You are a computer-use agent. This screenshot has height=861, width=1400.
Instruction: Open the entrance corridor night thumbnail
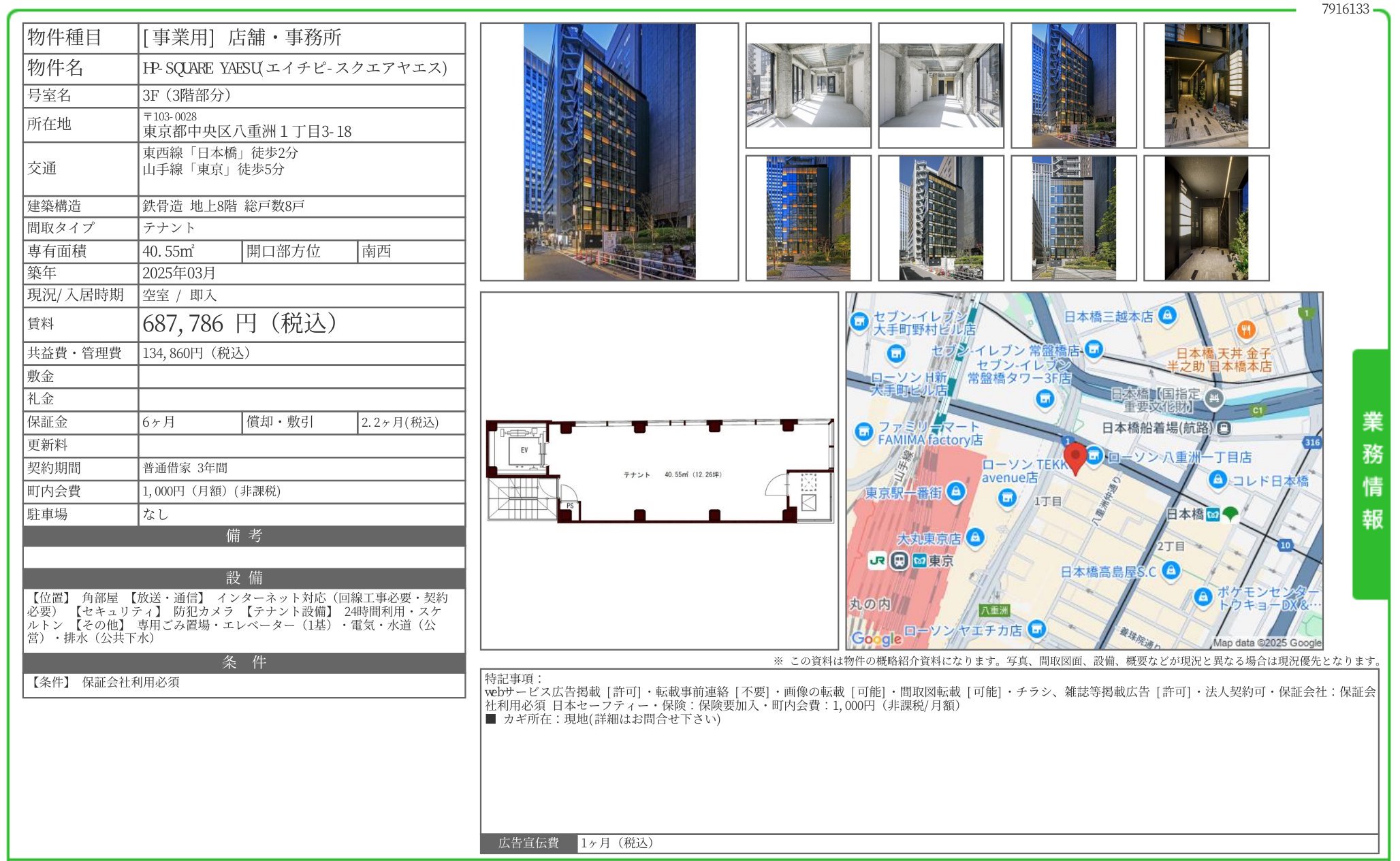1206,86
